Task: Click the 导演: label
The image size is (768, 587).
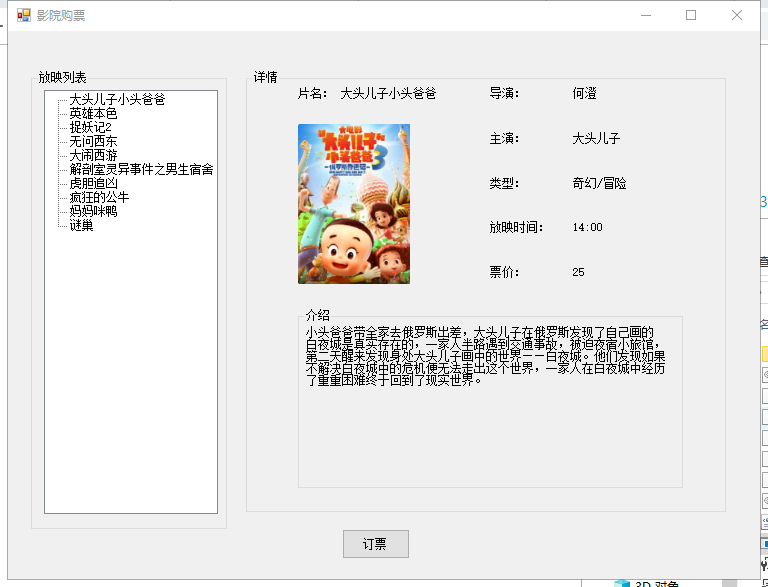Action: (x=504, y=94)
